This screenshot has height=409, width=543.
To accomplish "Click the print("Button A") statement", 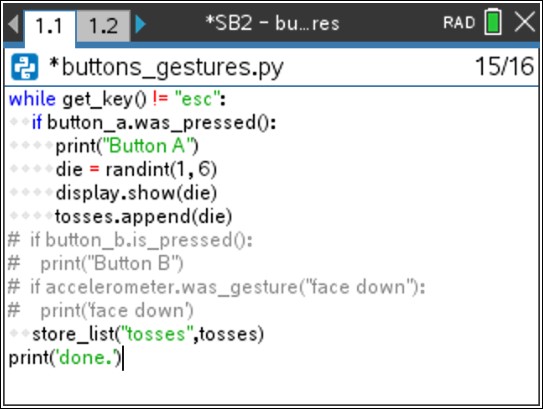I will (127, 146).
